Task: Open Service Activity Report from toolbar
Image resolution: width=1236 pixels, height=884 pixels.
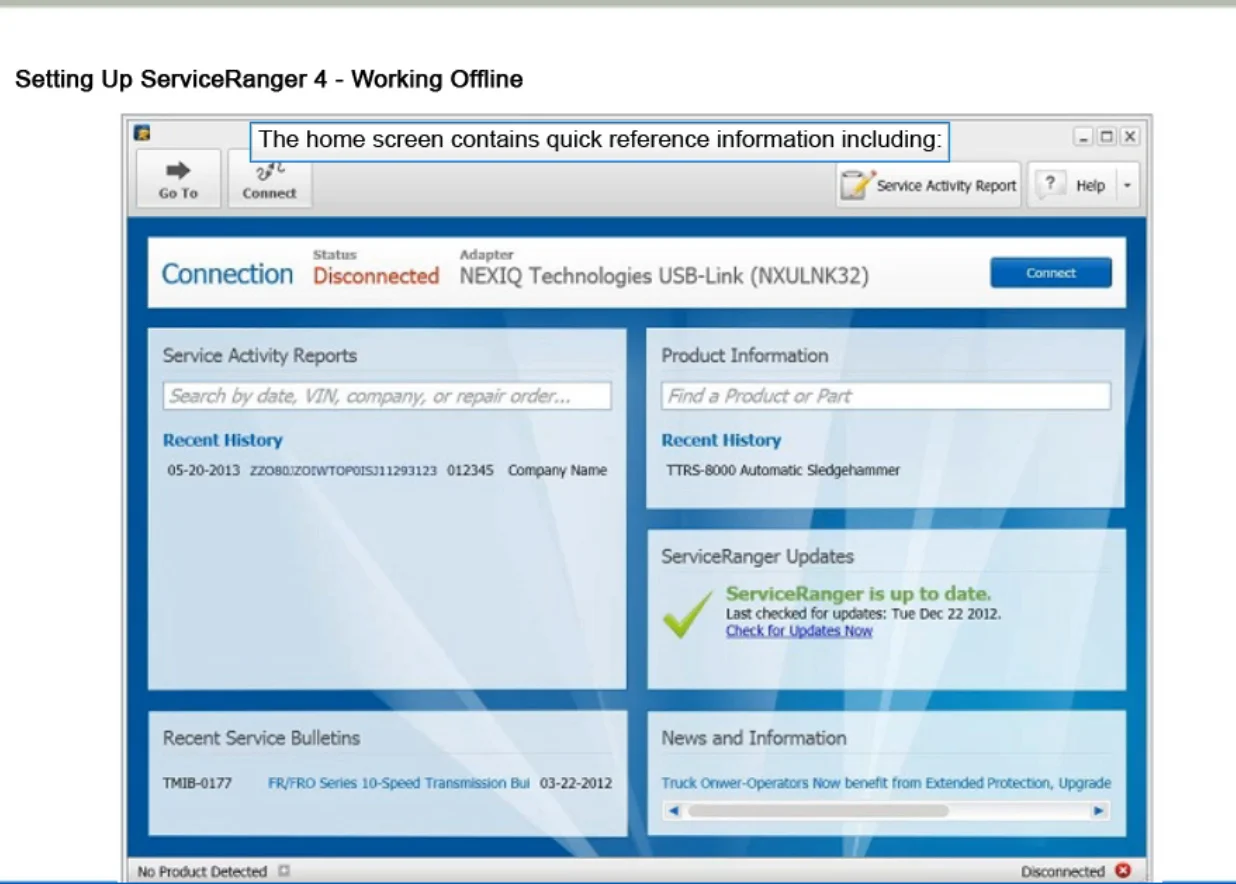Action: click(928, 185)
